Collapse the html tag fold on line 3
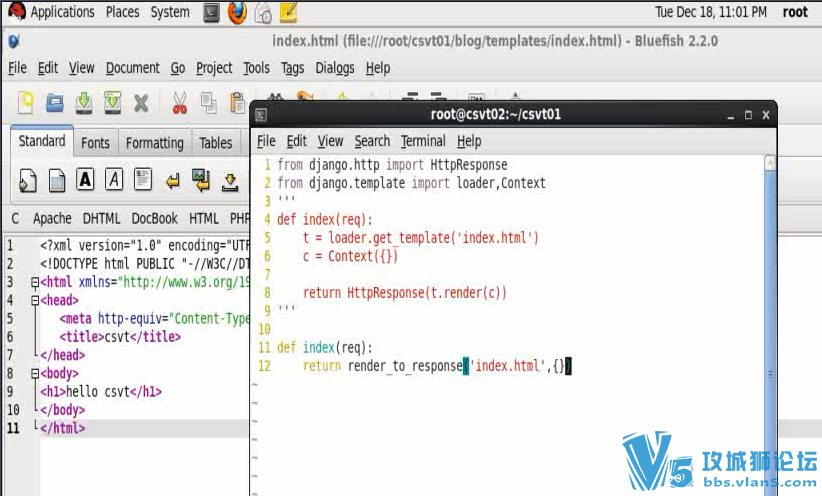Image resolution: width=822 pixels, height=496 pixels. (x=35, y=283)
